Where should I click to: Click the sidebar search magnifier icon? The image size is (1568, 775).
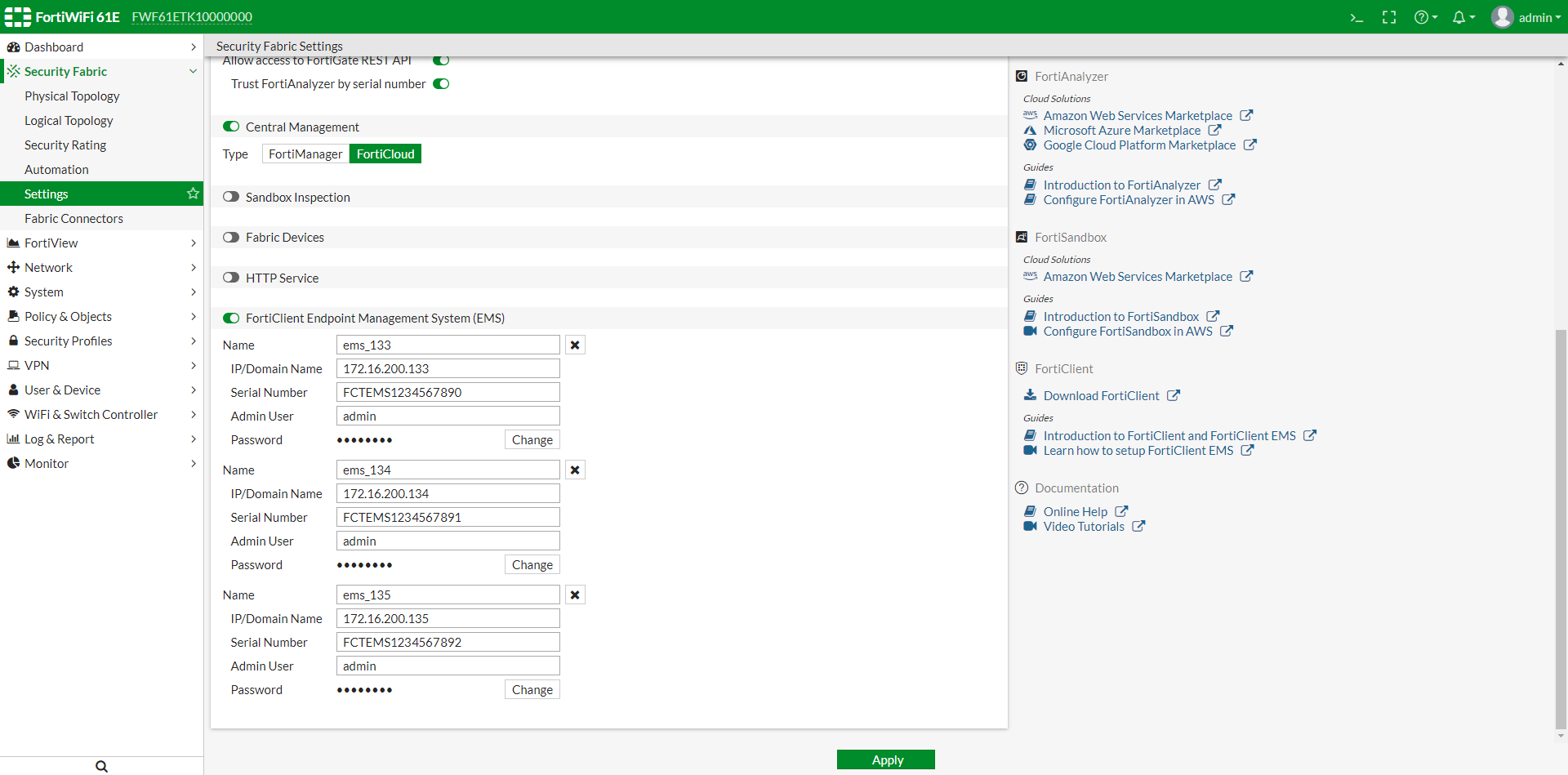click(101, 766)
